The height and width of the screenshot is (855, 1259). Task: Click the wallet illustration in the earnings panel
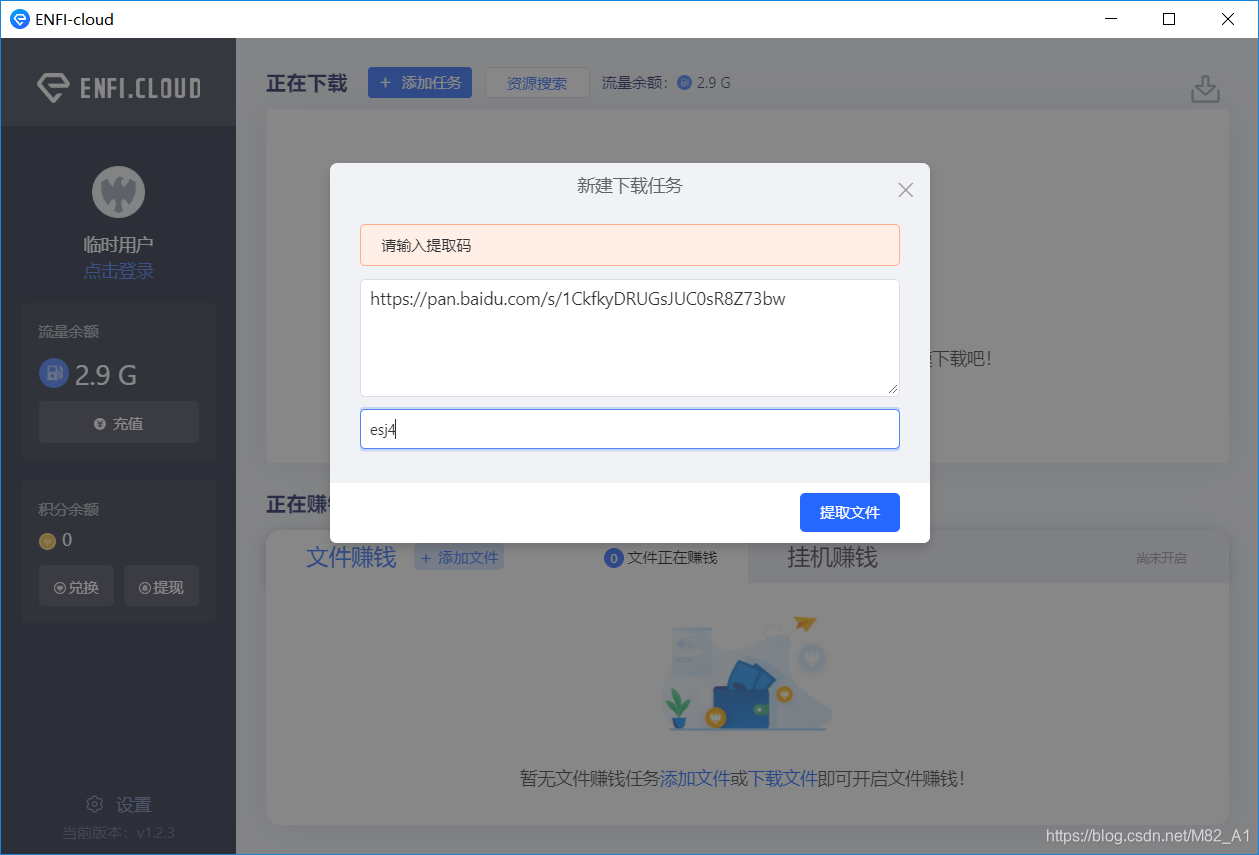pyautogui.click(x=747, y=674)
